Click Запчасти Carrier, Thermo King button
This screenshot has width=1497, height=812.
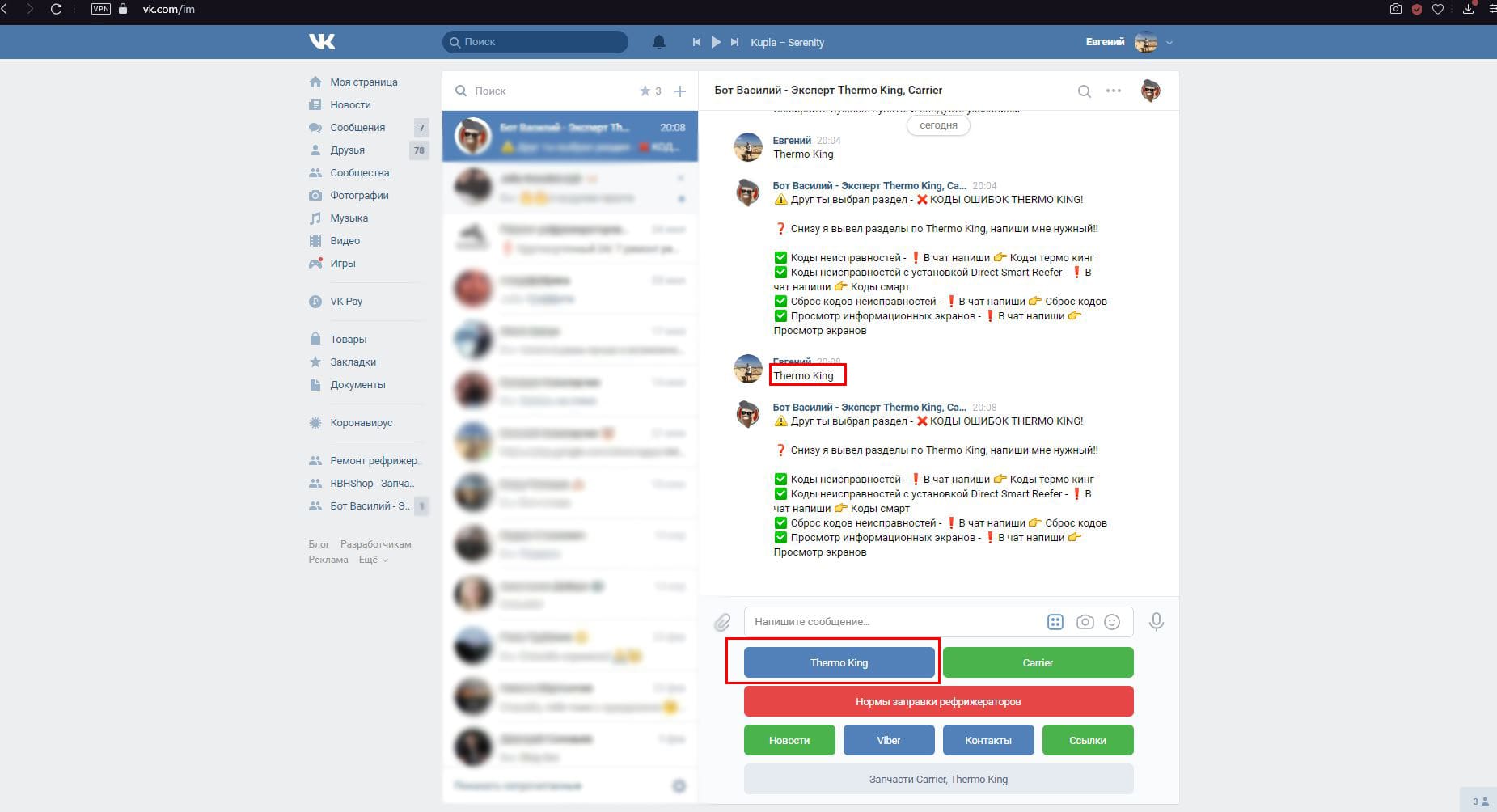pos(938,779)
